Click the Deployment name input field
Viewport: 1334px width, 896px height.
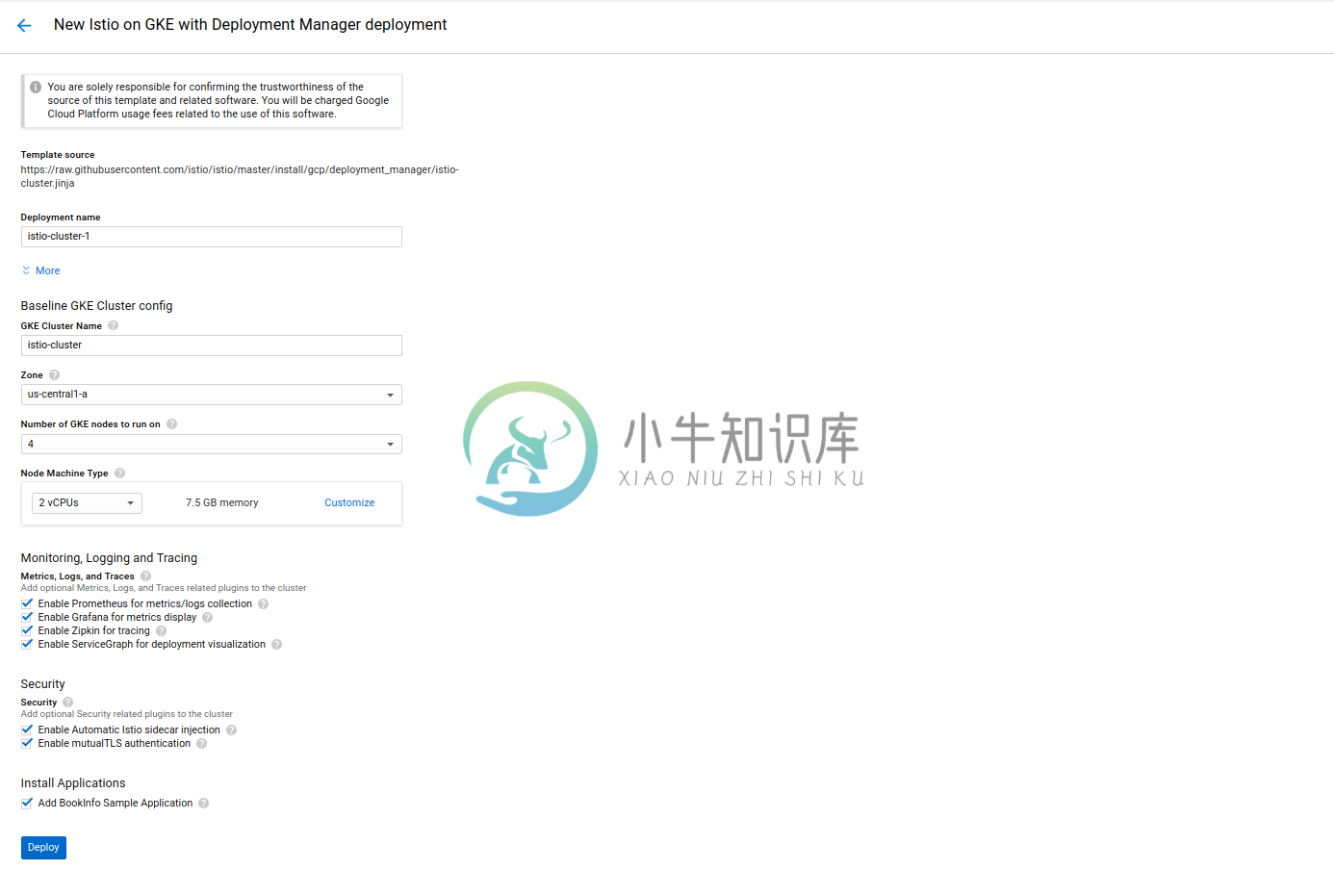click(211, 237)
